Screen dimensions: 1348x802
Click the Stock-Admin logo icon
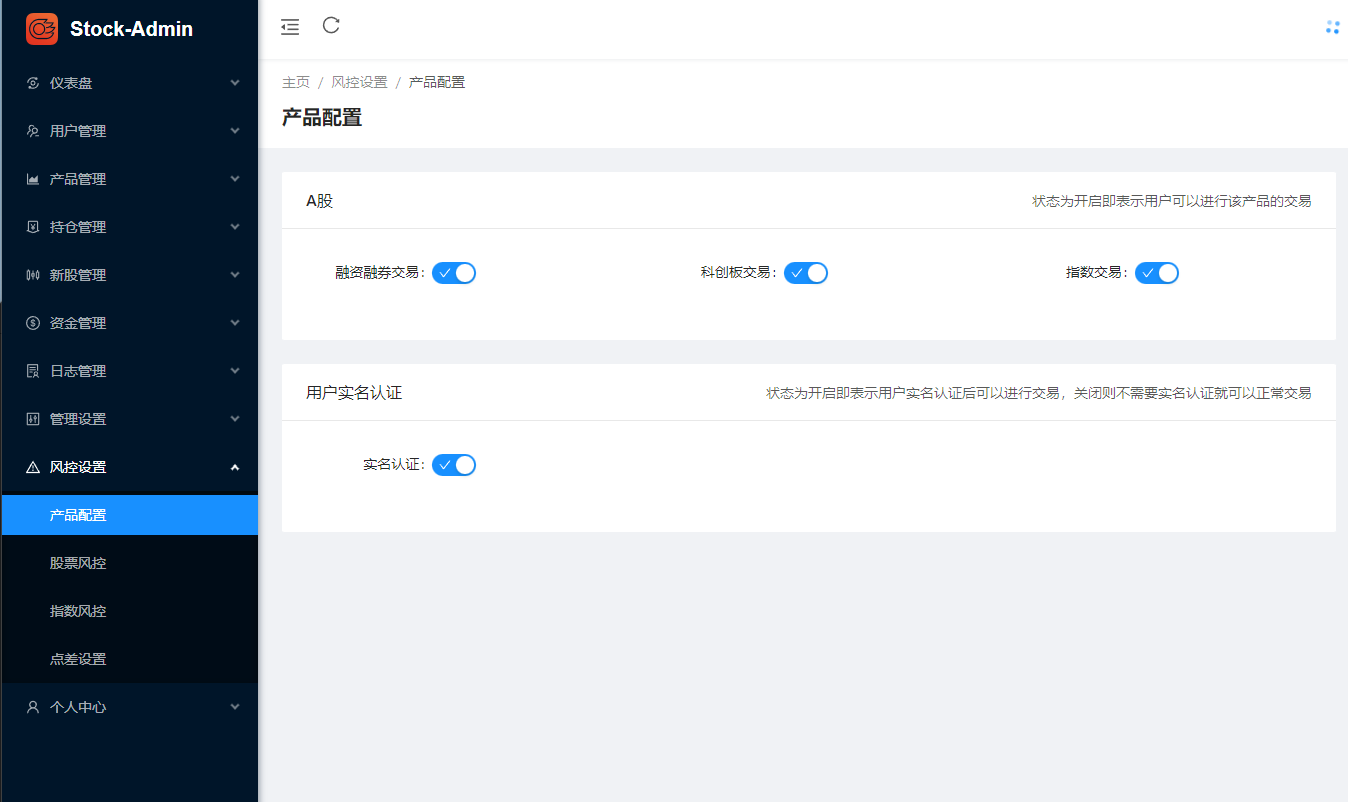coord(40,29)
